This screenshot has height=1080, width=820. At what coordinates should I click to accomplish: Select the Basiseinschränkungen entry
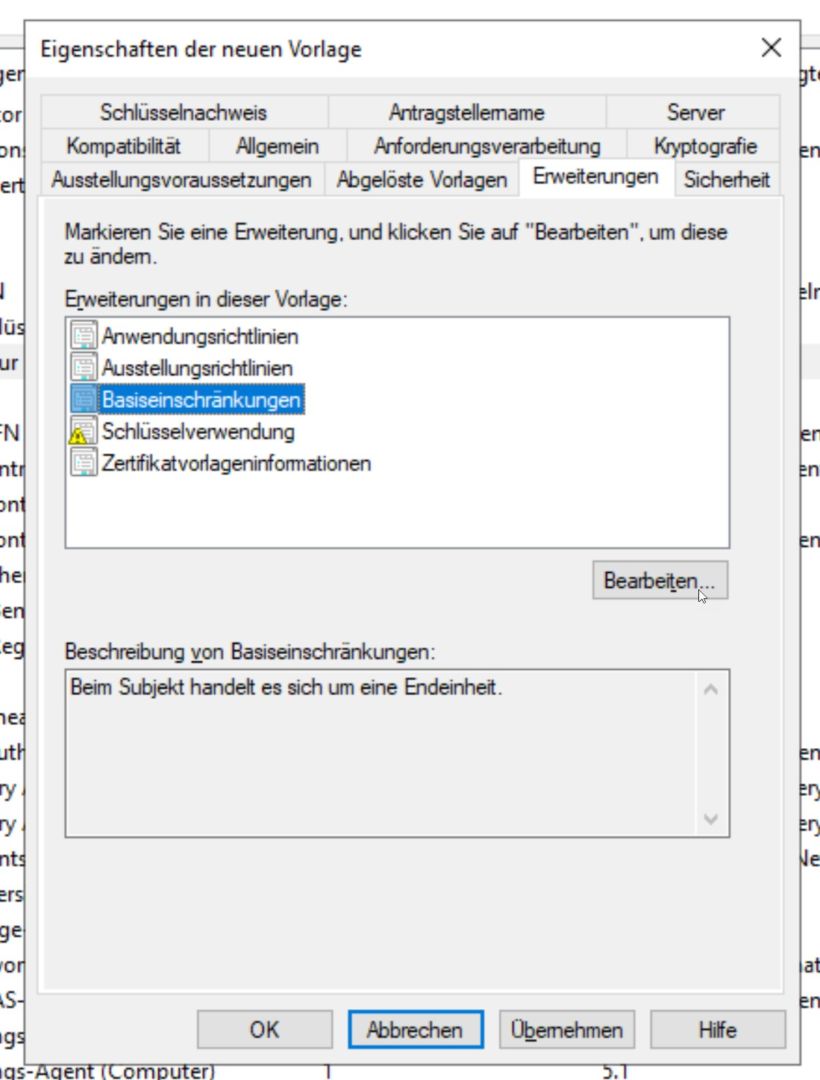(202, 399)
